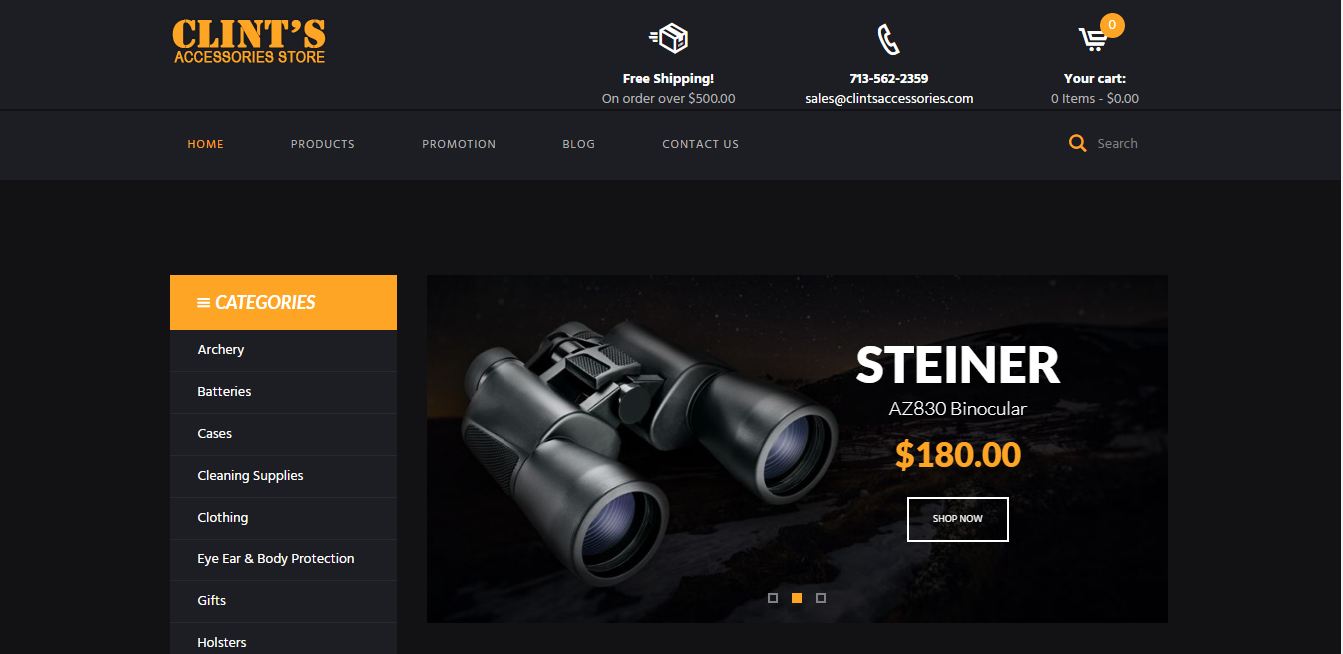
Task: Select the second active slider dot
Action: 797,598
